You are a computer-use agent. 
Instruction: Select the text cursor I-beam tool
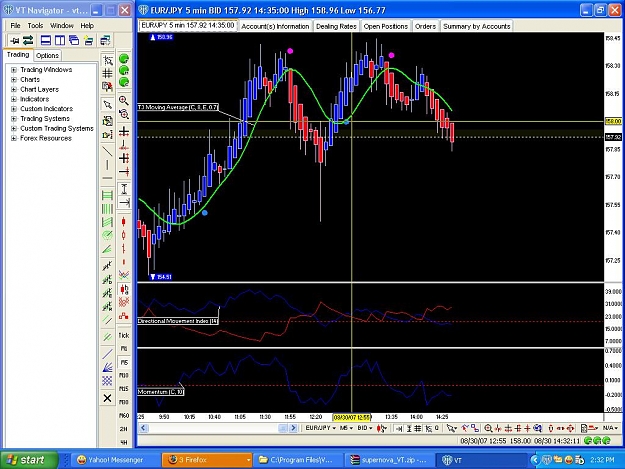point(124,189)
